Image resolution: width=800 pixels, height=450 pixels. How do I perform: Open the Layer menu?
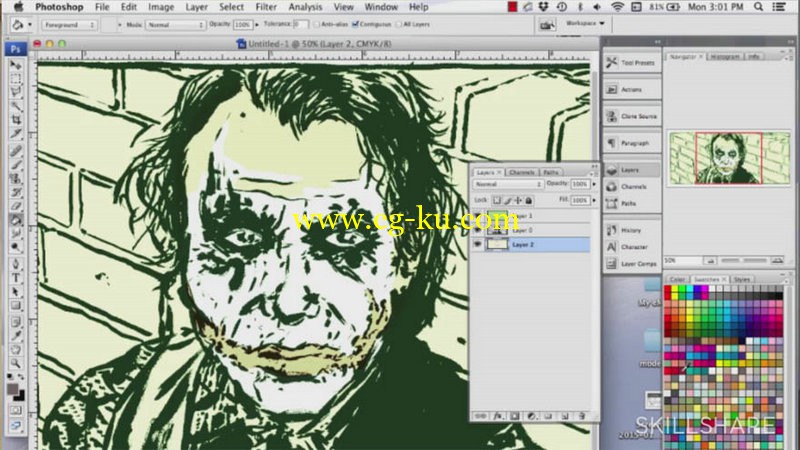[x=196, y=7]
